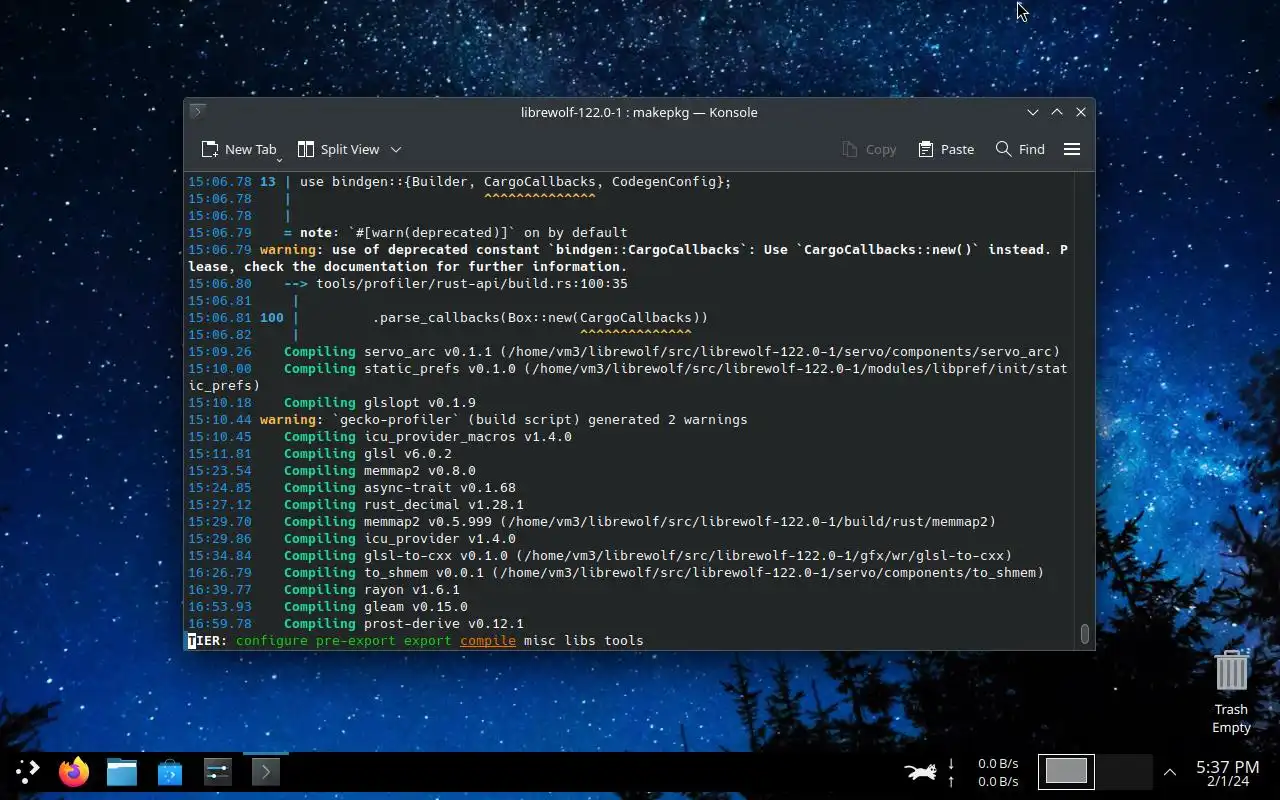
Task: Open the KDE application launcher
Action: pos(27,771)
